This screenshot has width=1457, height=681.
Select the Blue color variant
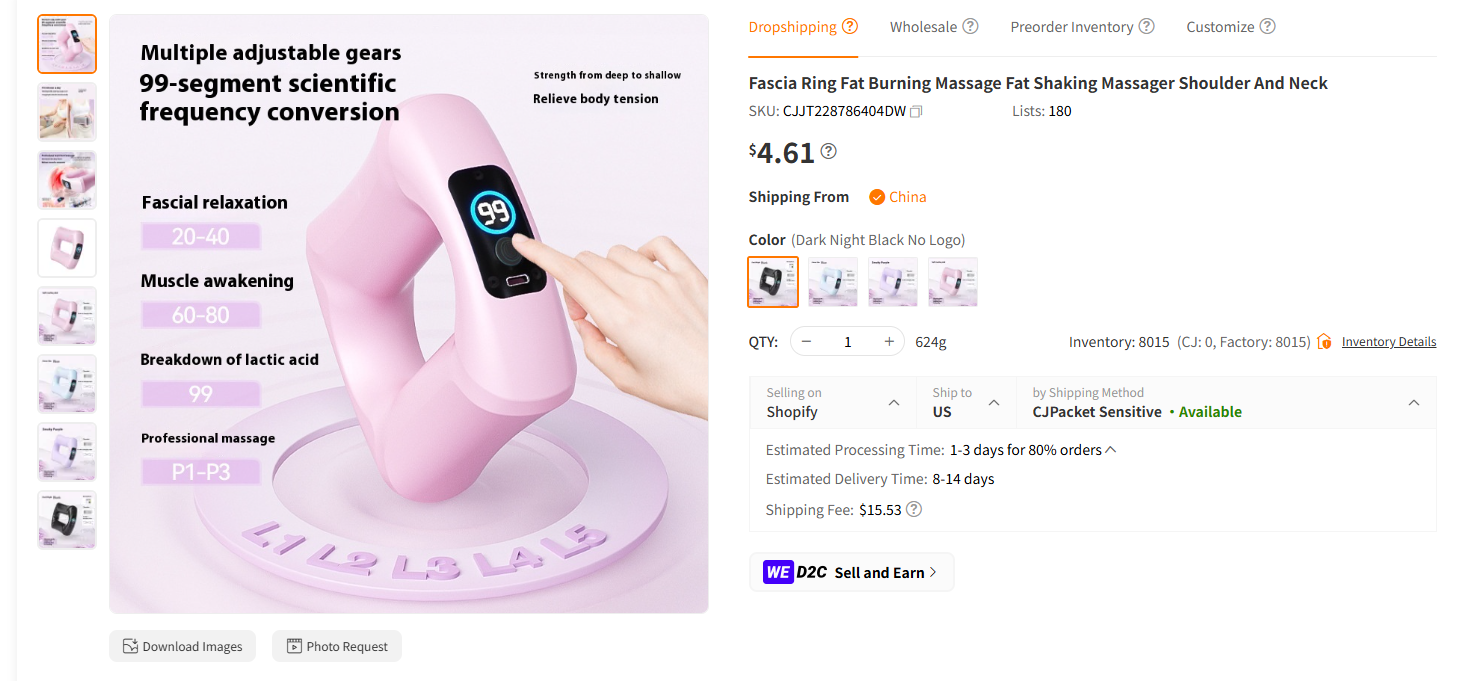point(833,282)
